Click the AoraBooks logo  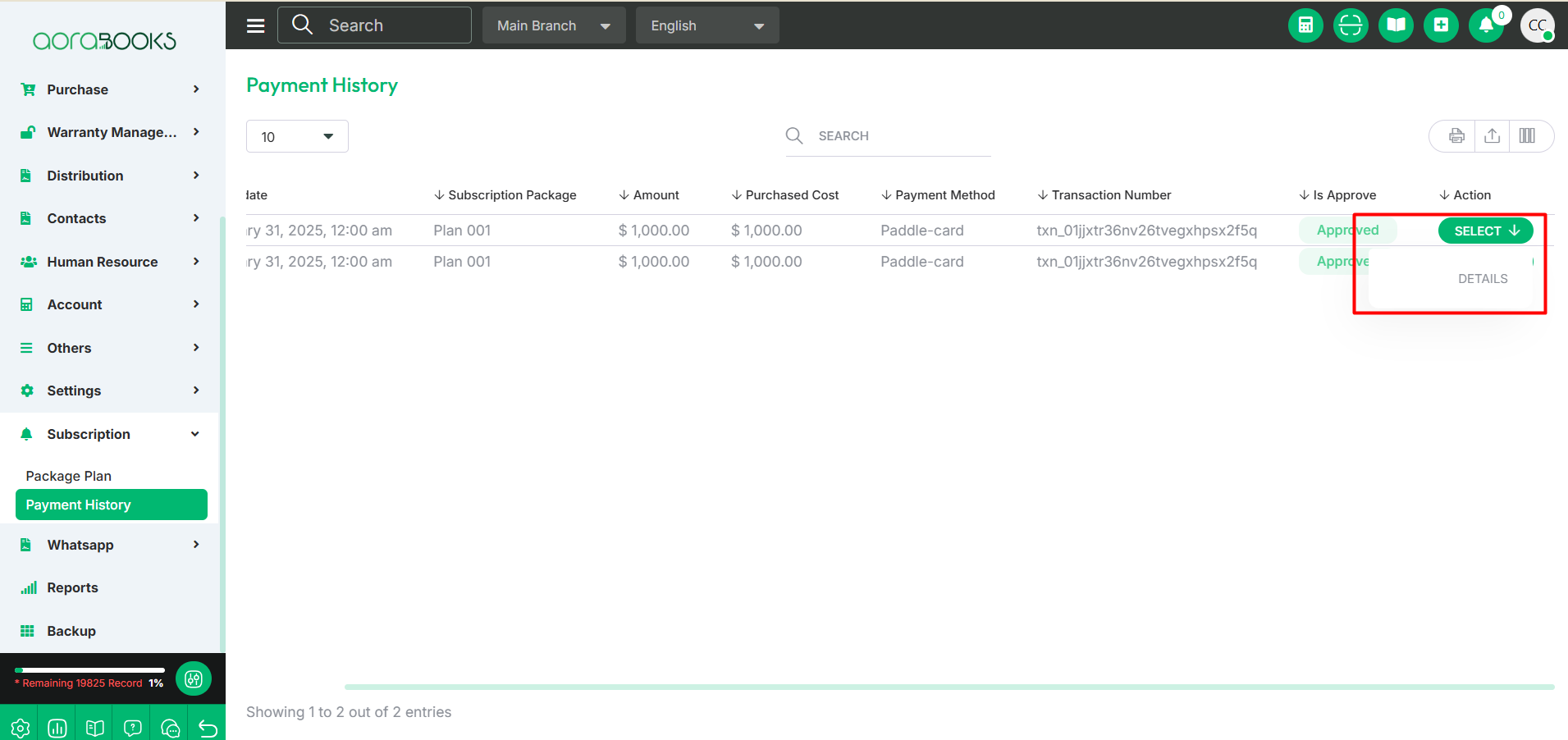coord(104,40)
